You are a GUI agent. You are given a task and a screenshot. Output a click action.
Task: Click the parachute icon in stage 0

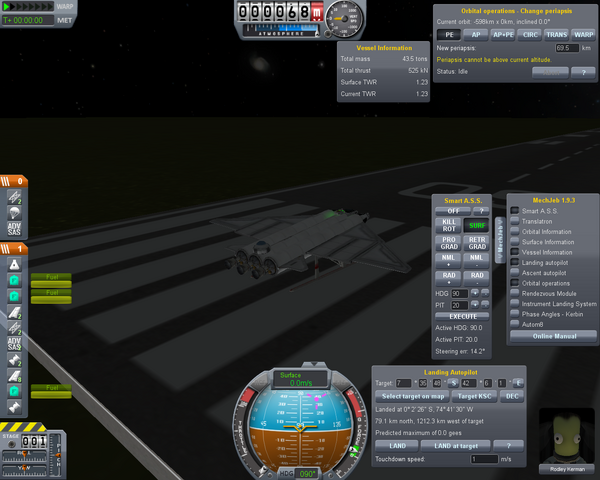14,212
